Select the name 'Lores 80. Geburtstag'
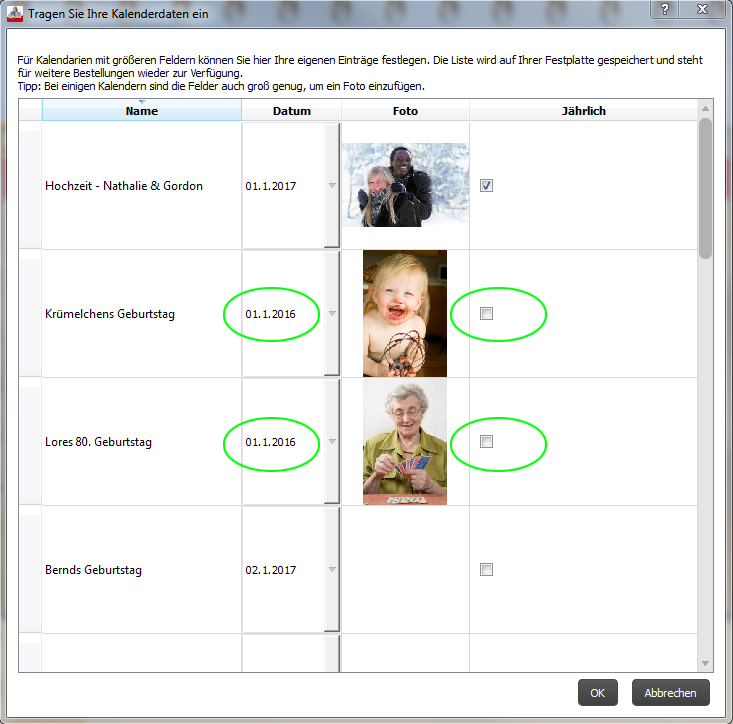 [x=98, y=442]
